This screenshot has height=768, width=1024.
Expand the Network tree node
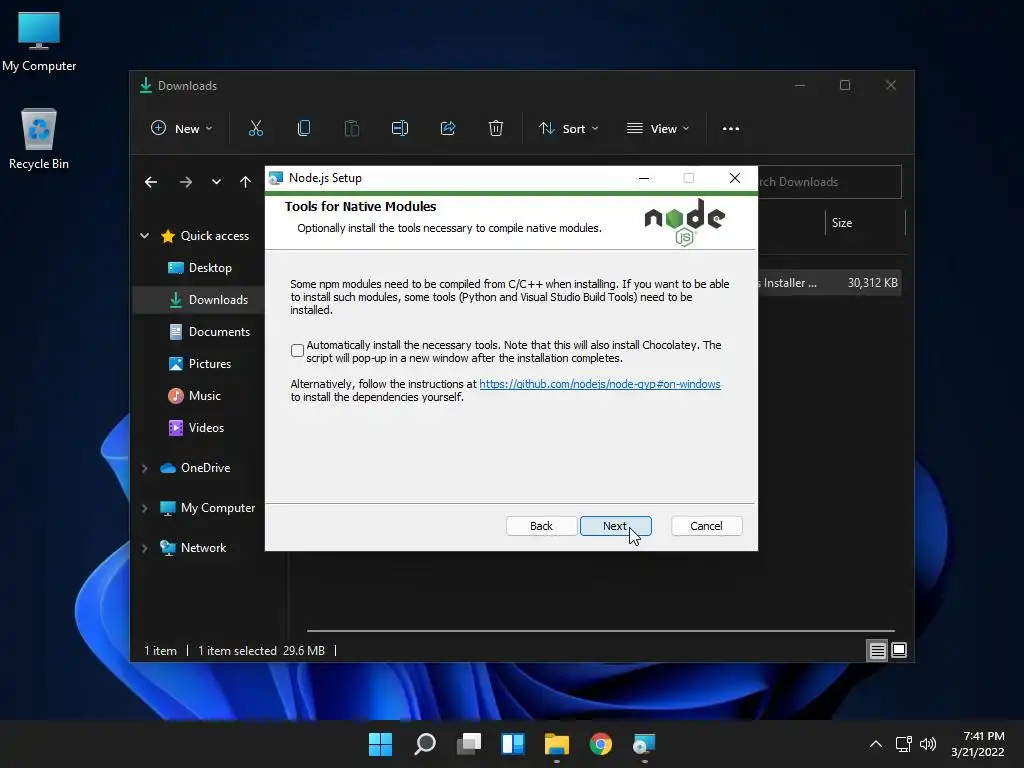[x=144, y=548]
